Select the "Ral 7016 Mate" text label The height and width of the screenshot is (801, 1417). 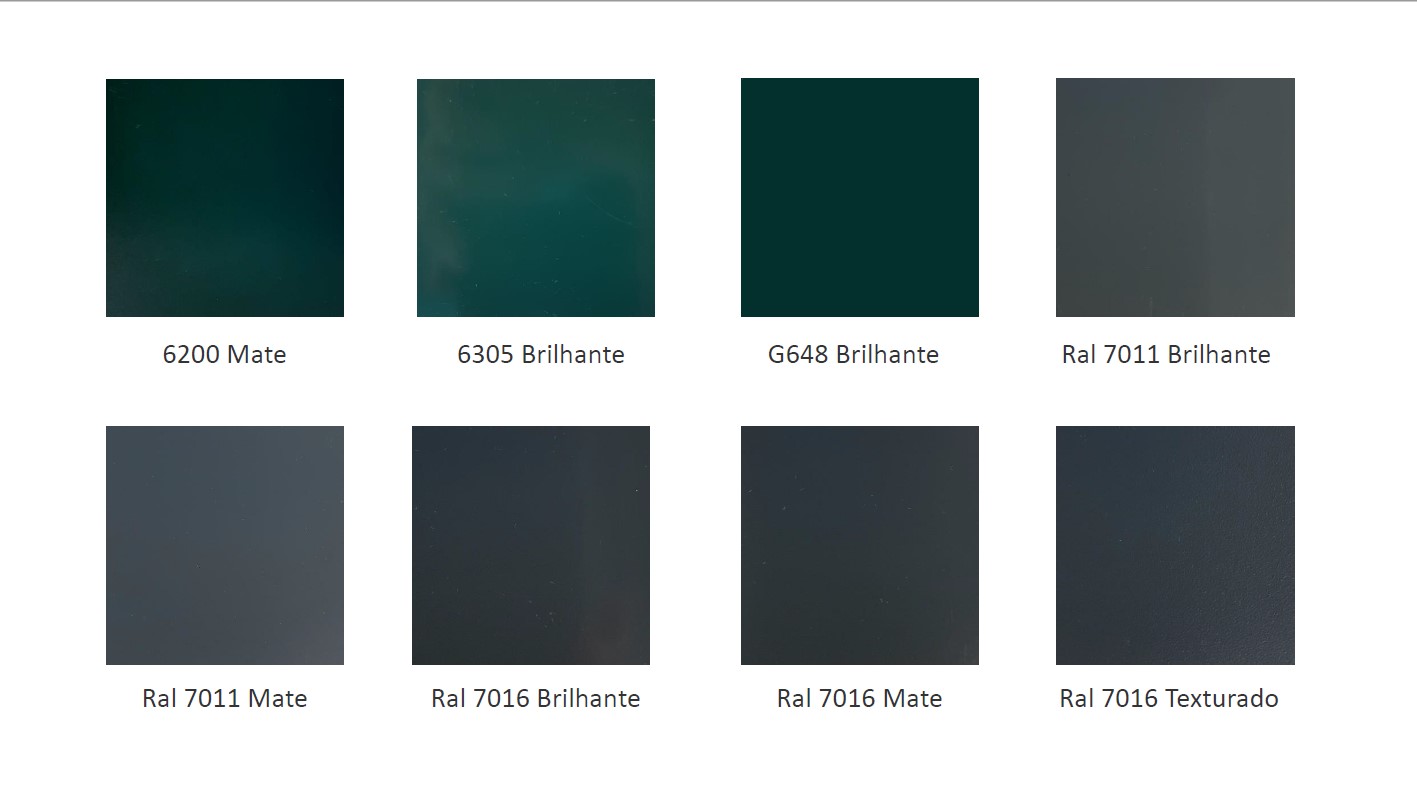pos(859,698)
